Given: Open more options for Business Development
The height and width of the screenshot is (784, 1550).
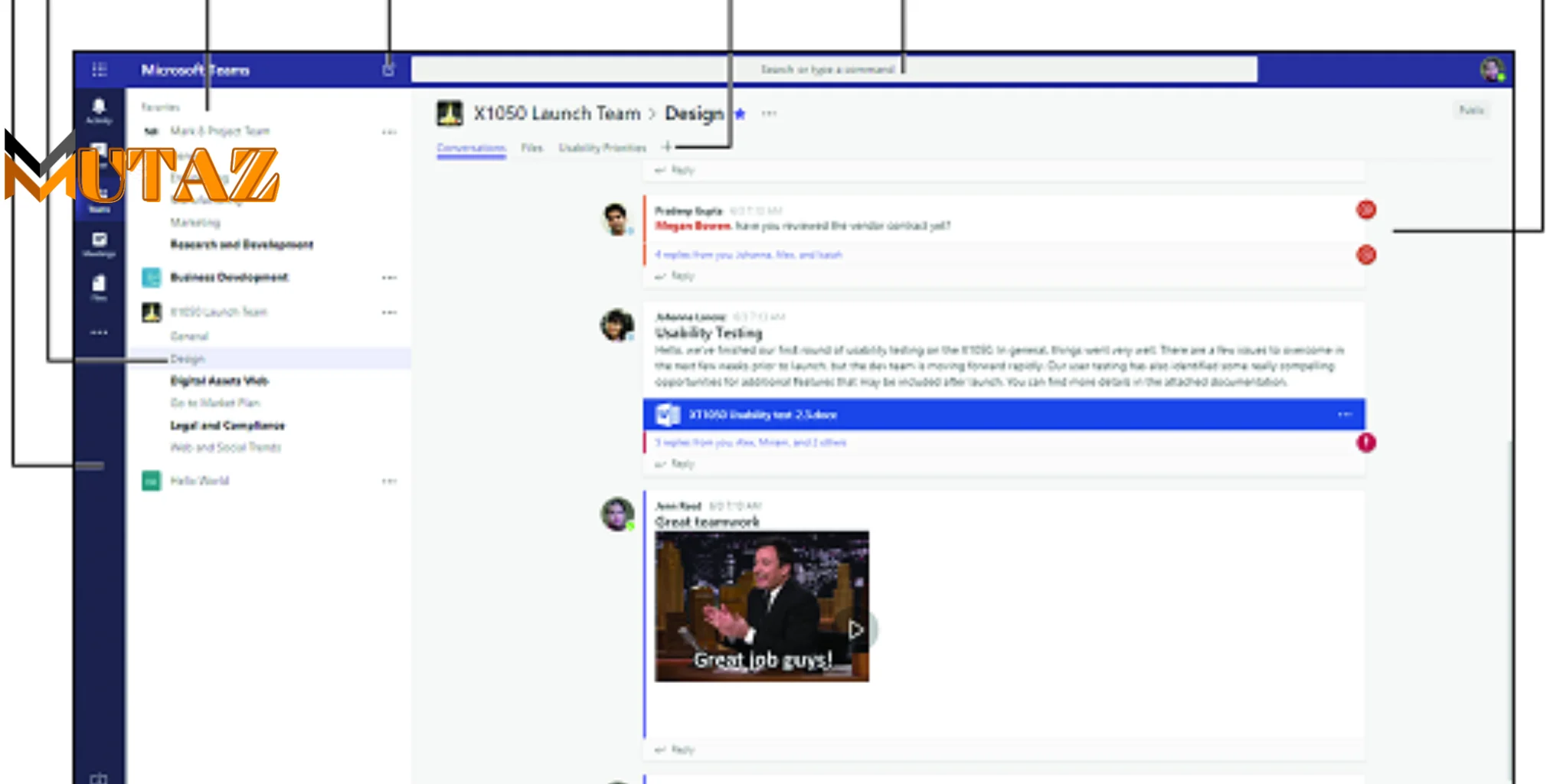Looking at the screenshot, I should point(389,277).
